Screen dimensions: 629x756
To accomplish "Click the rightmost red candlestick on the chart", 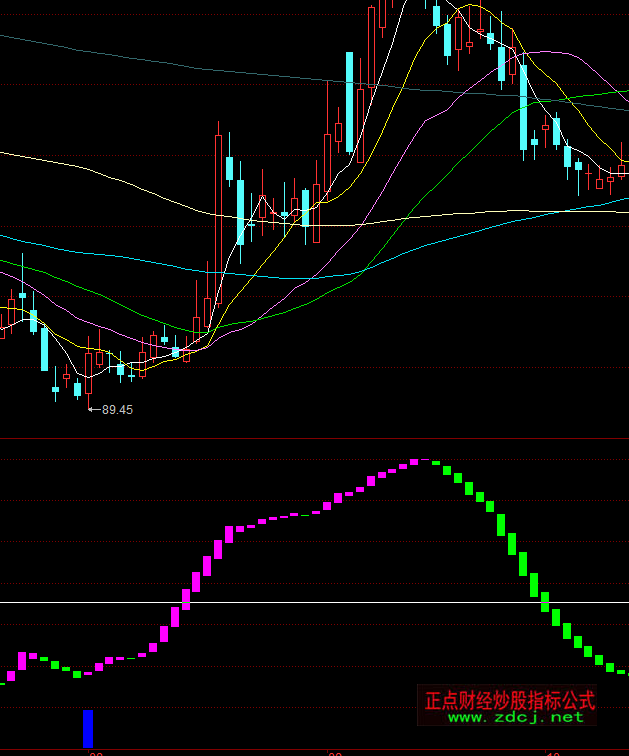I will (x=622, y=169).
